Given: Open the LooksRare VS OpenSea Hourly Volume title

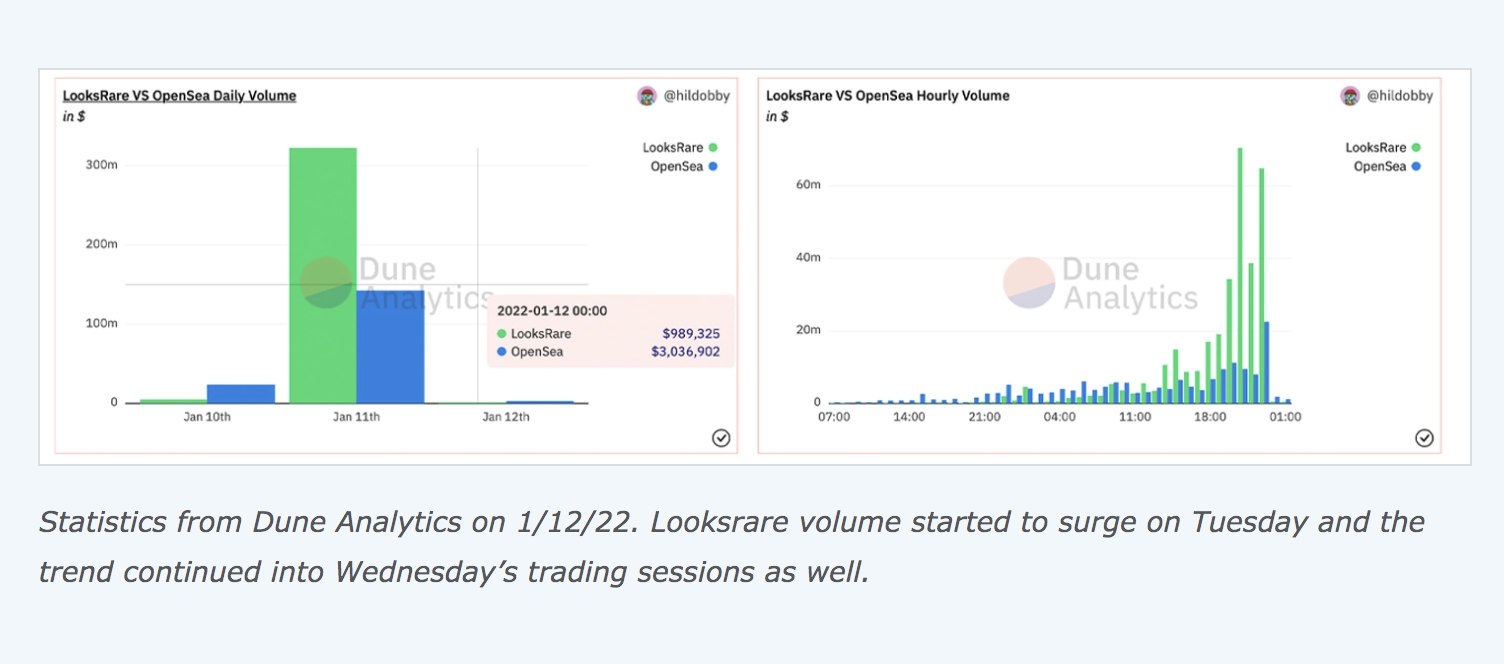Looking at the screenshot, I should click(887, 96).
